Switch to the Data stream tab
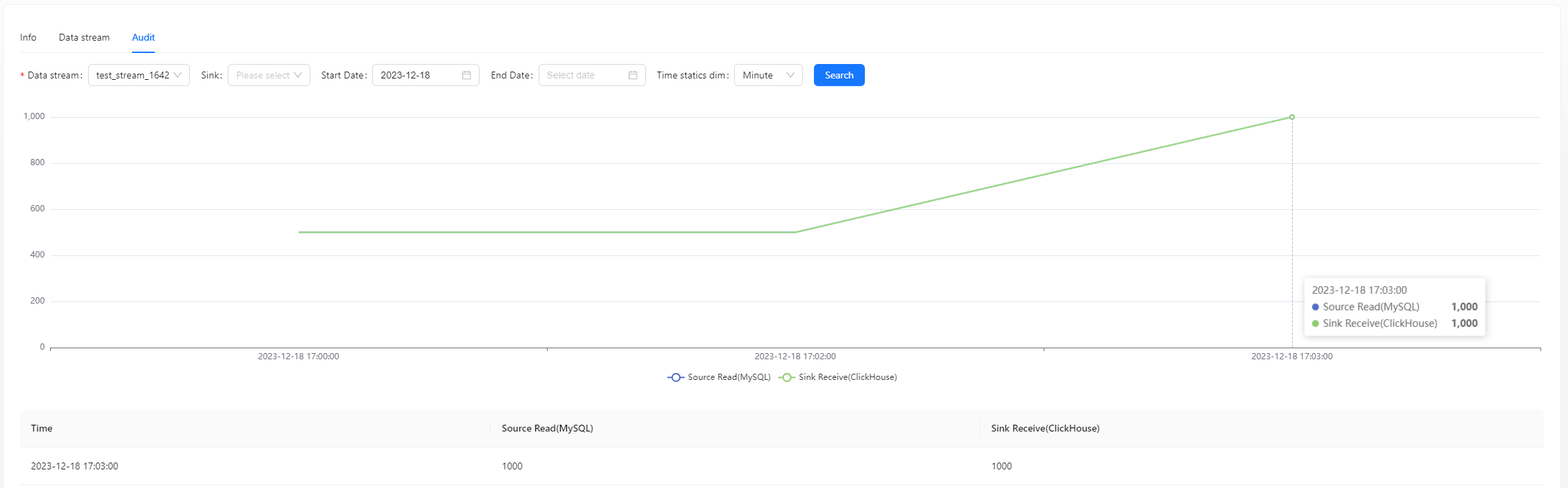1568x488 pixels. tap(84, 37)
